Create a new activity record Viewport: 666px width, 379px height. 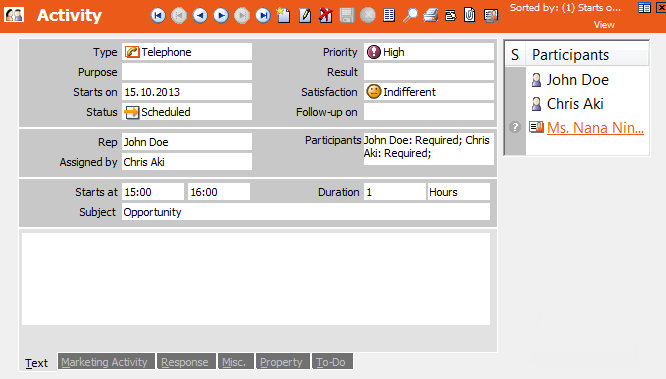point(283,15)
